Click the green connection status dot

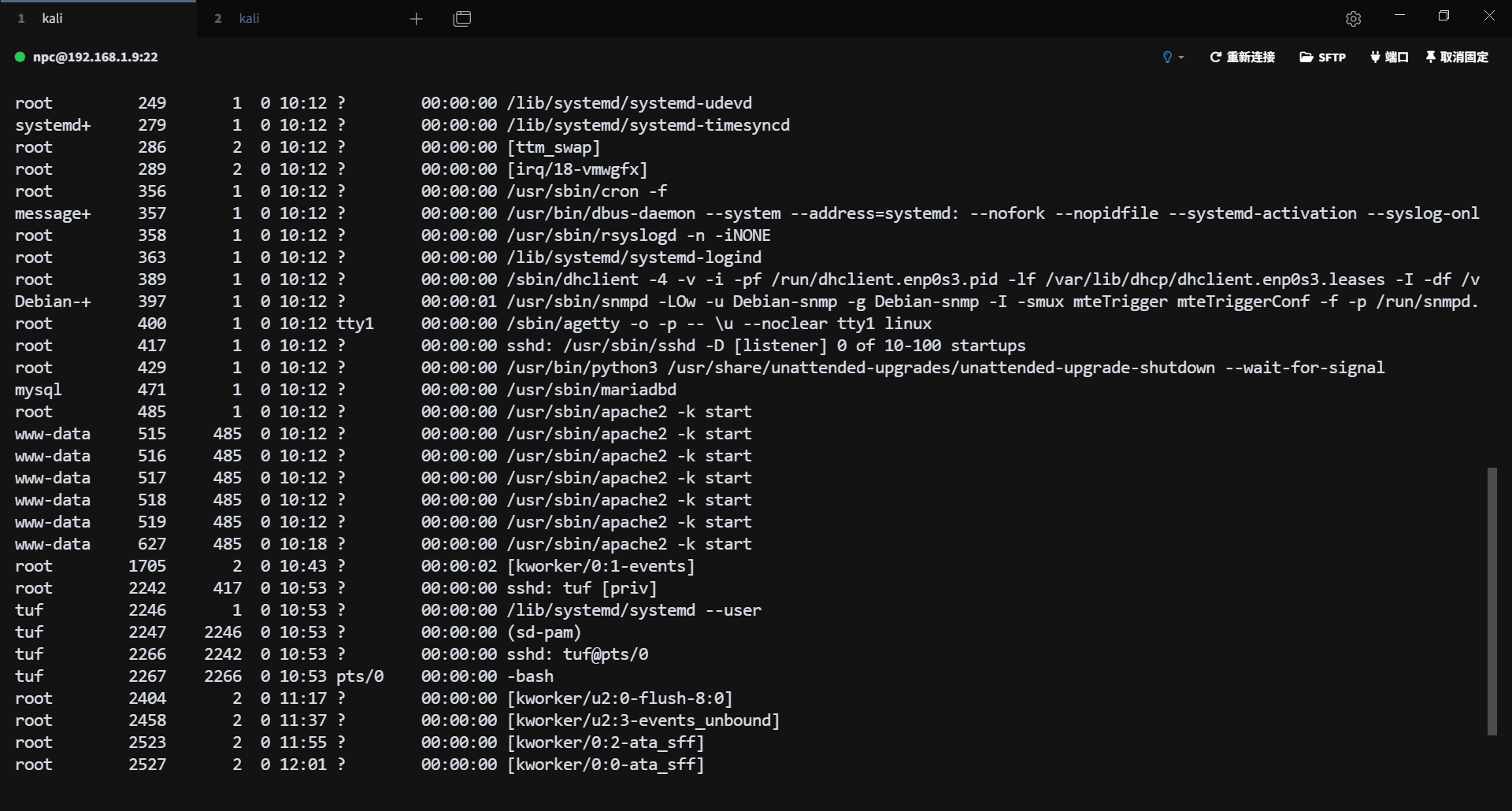pyautogui.click(x=20, y=57)
